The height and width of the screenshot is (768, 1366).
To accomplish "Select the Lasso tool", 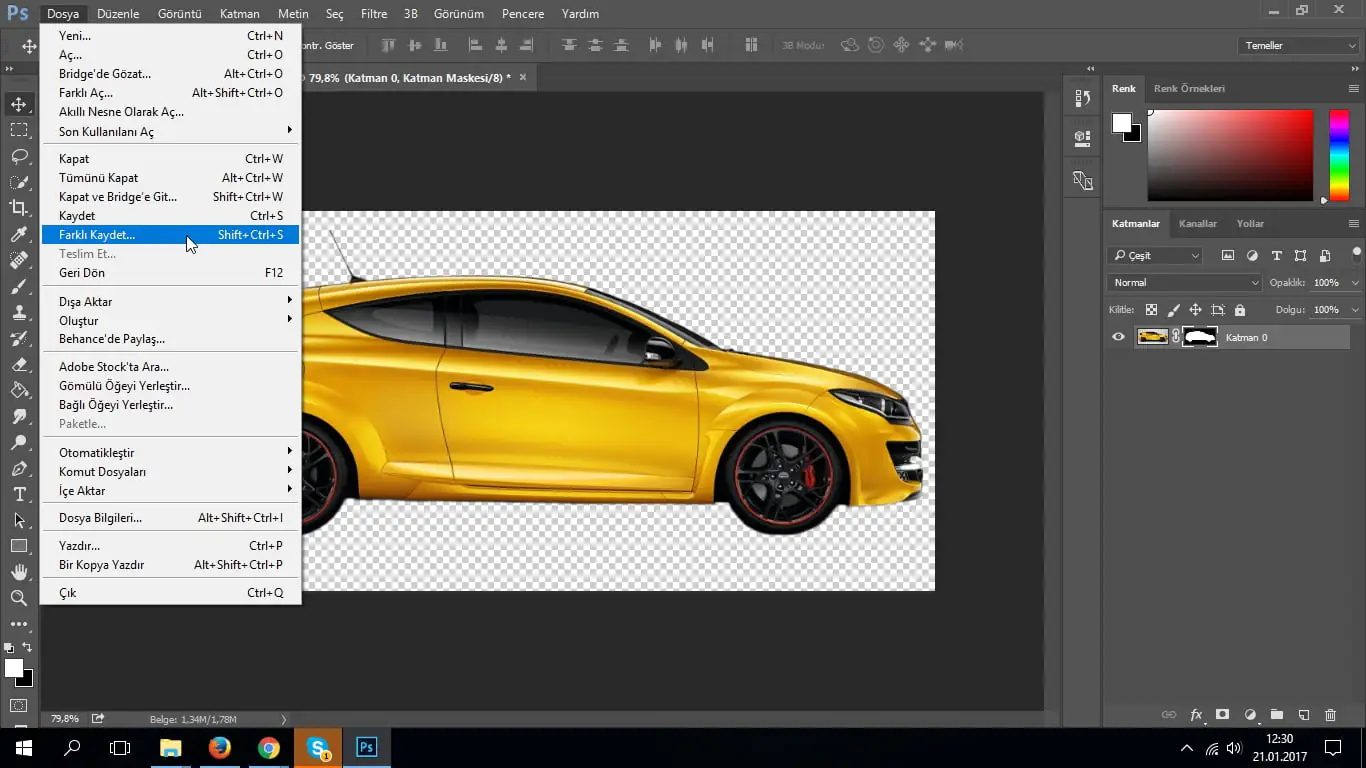I will tap(19, 156).
